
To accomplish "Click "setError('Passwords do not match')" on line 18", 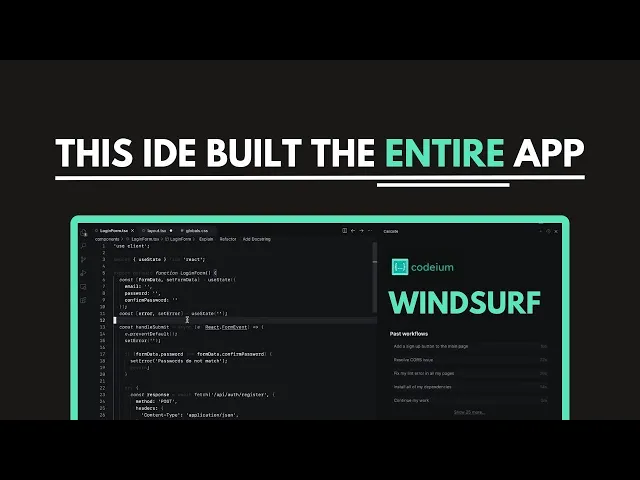I will pyautogui.click(x=179, y=361).
